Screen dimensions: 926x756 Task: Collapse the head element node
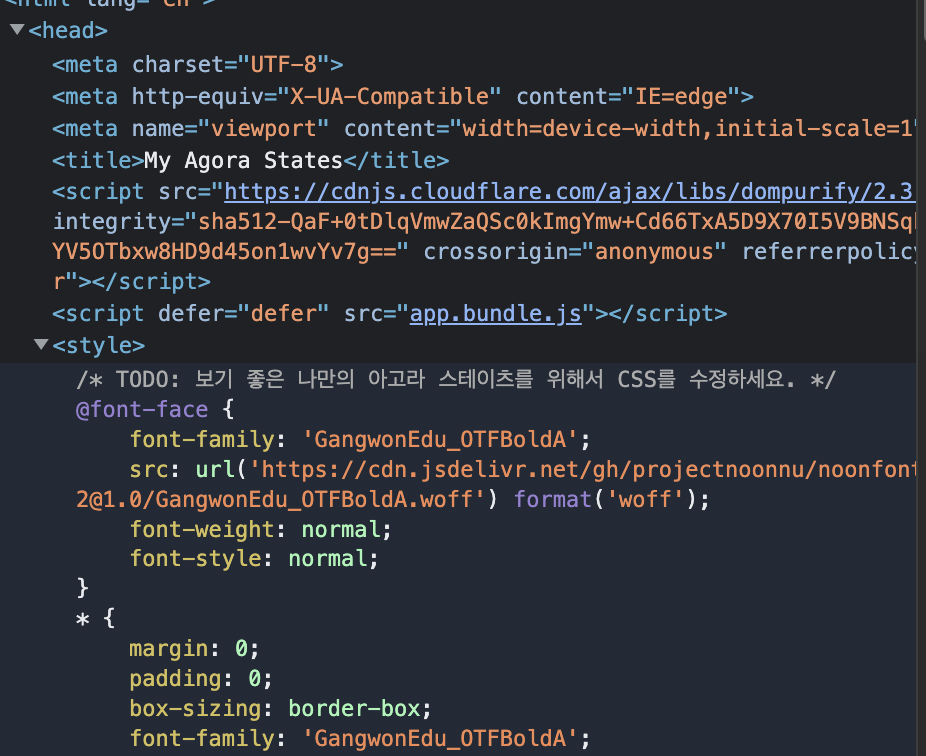pos(17,29)
